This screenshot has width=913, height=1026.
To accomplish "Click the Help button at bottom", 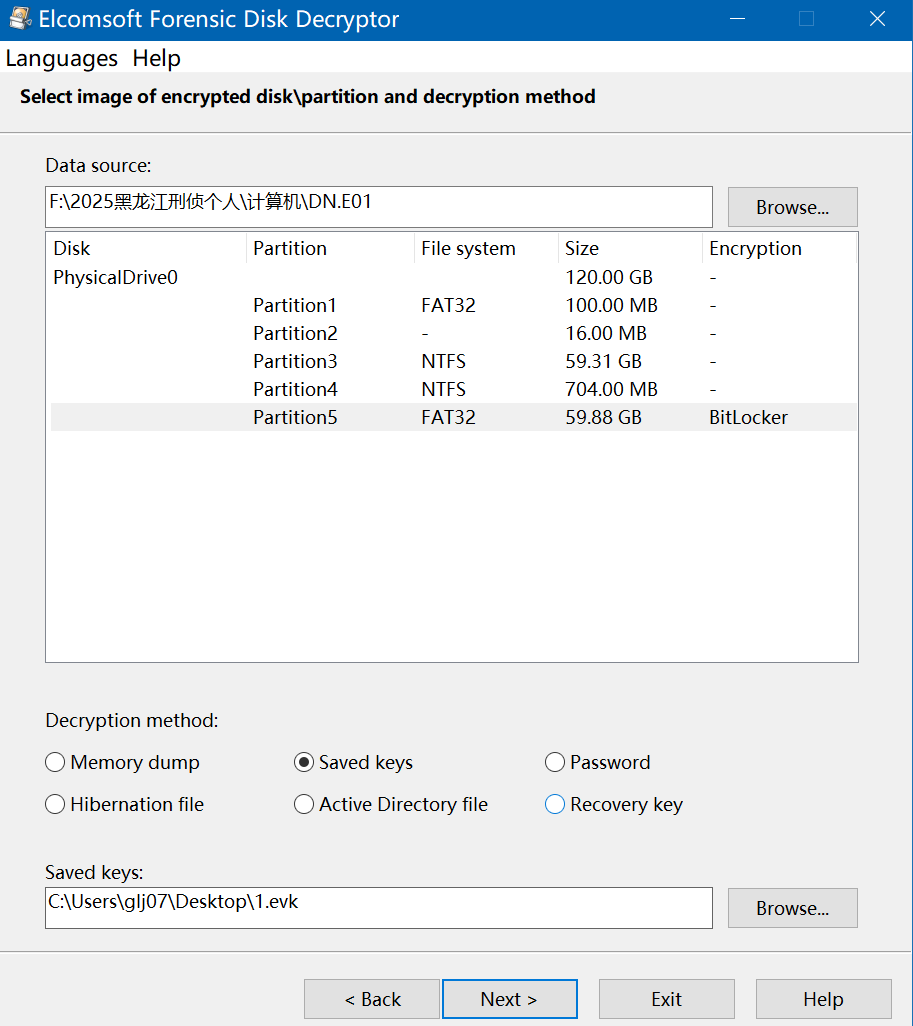I will click(x=823, y=999).
